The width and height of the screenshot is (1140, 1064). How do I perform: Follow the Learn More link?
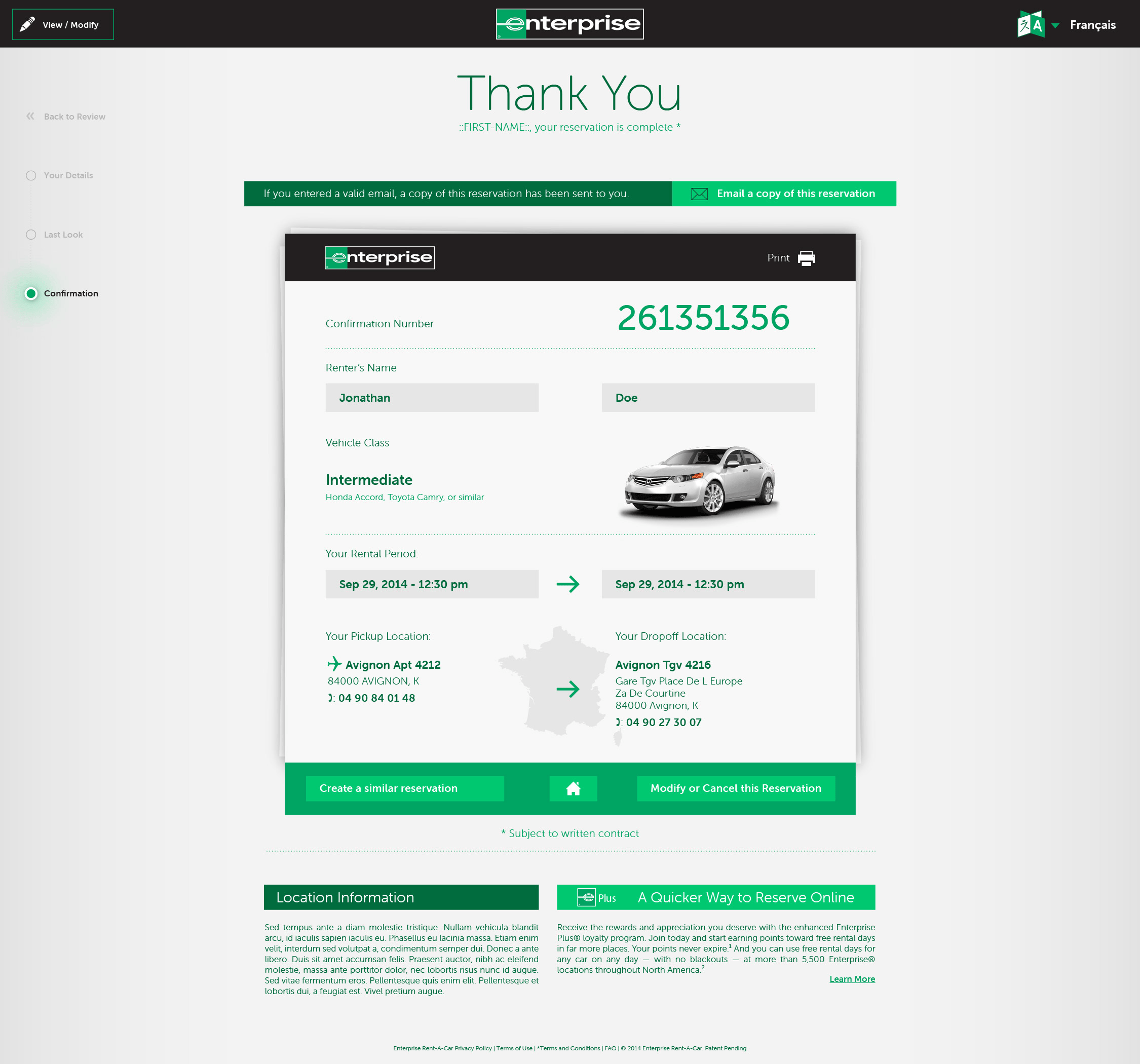point(852,979)
